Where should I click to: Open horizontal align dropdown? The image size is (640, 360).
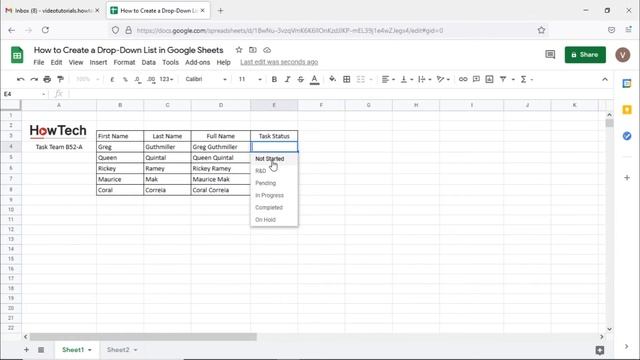tap(388, 79)
